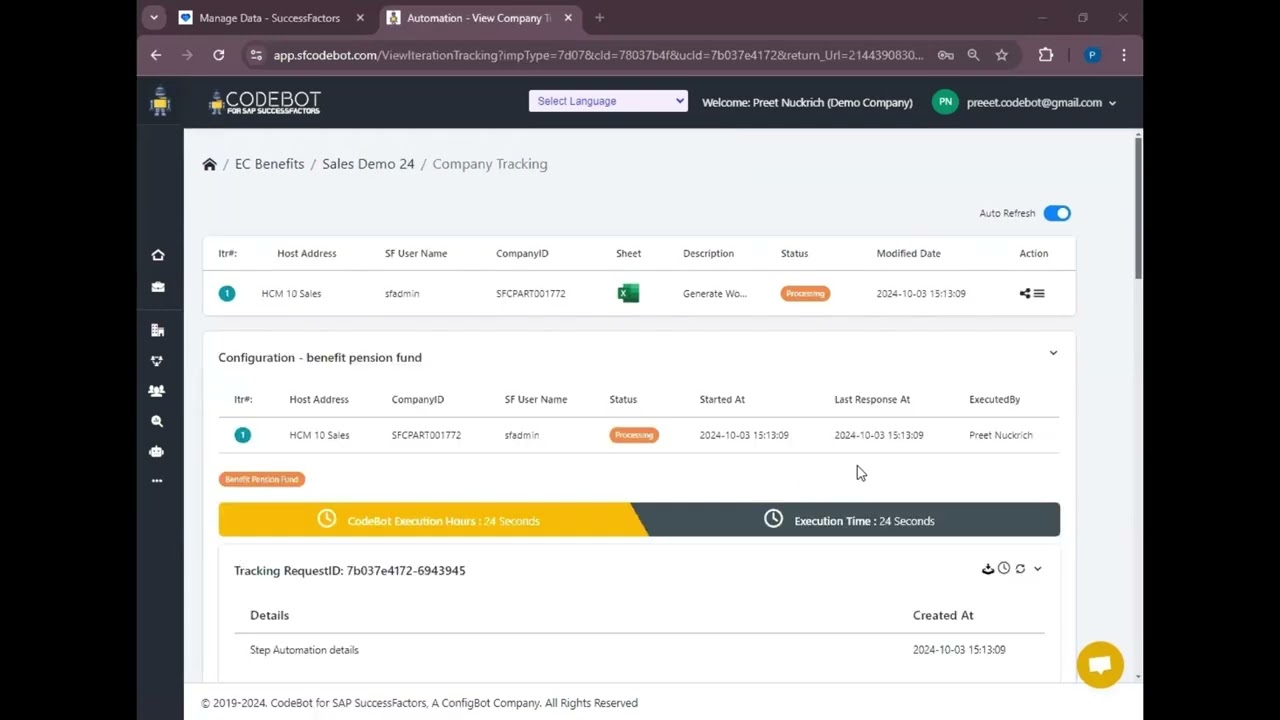
Task: Open the browser extensions puzzle icon
Action: pos(1046,55)
